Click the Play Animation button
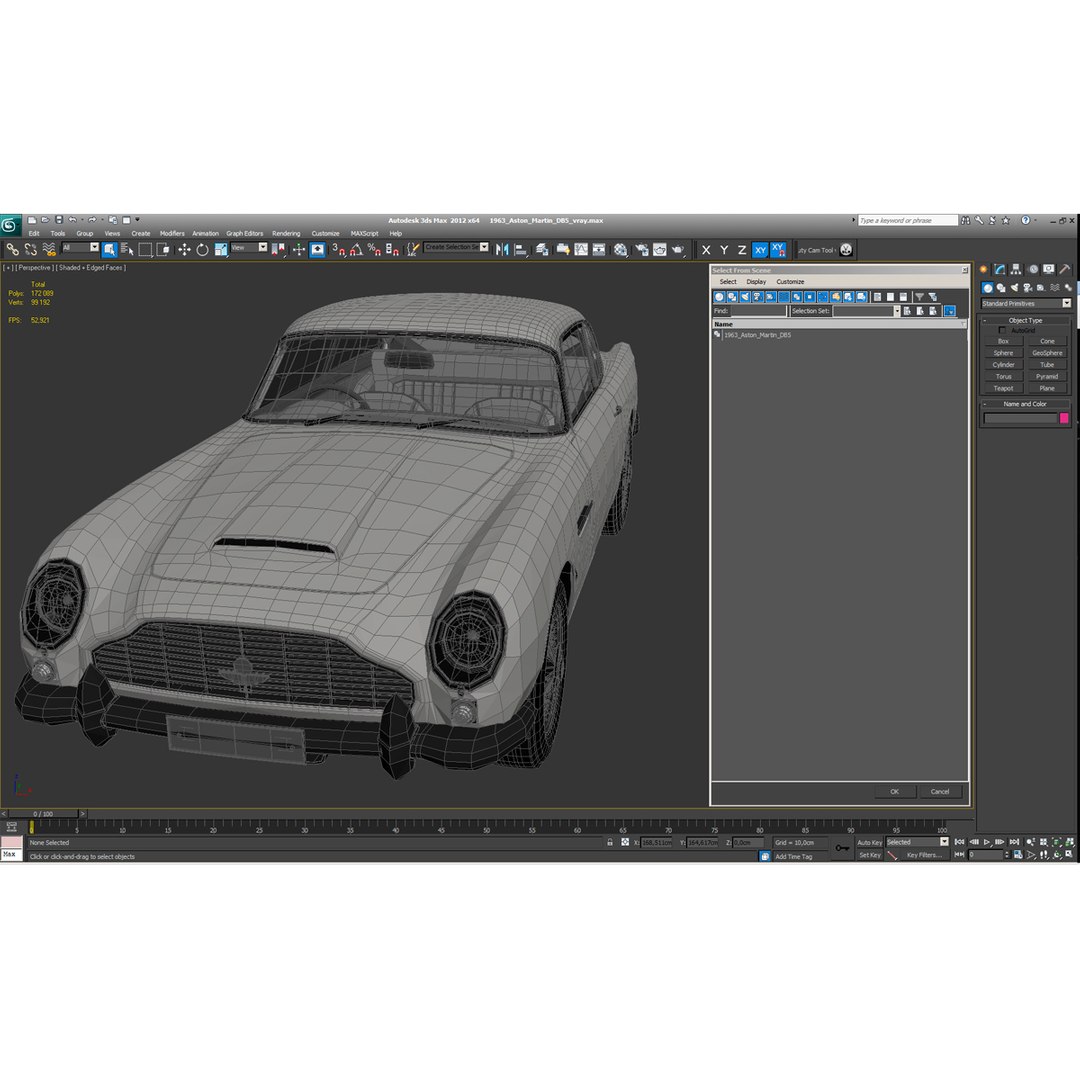The width and height of the screenshot is (1080, 1080). tap(987, 842)
